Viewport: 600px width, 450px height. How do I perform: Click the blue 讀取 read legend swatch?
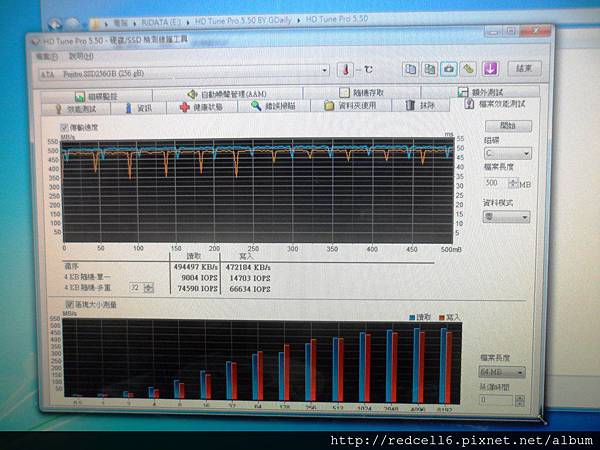(x=412, y=318)
